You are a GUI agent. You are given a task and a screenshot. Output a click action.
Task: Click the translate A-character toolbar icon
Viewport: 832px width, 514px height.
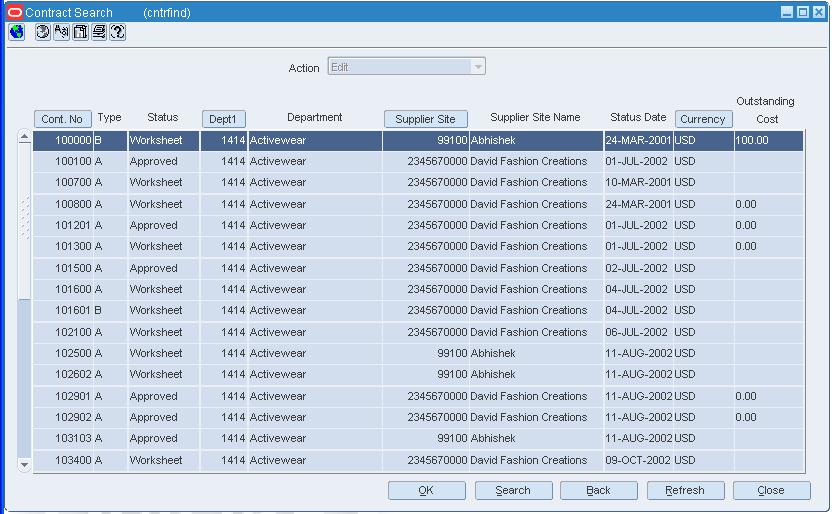tap(62, 32)
